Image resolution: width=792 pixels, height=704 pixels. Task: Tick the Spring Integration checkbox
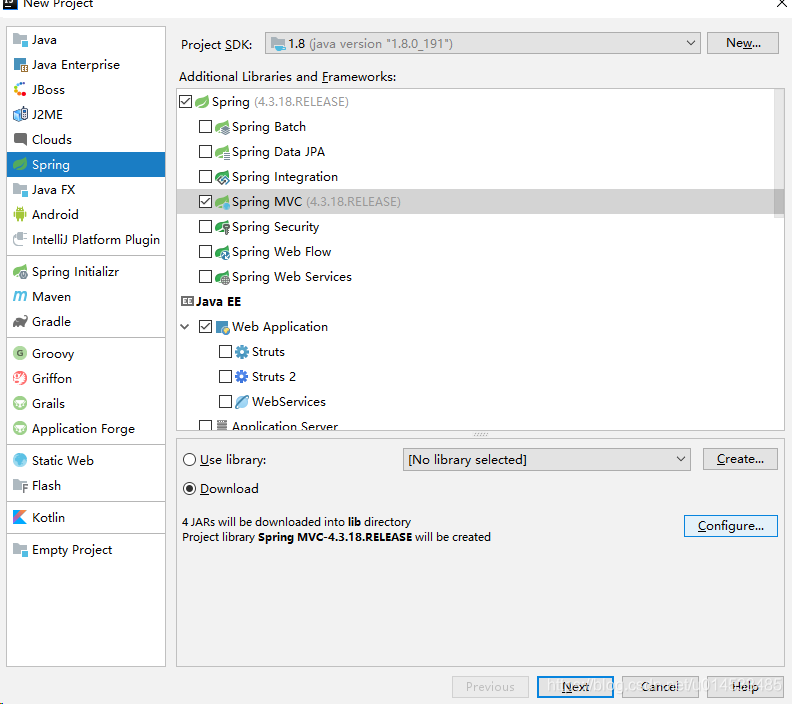point(205,176)
